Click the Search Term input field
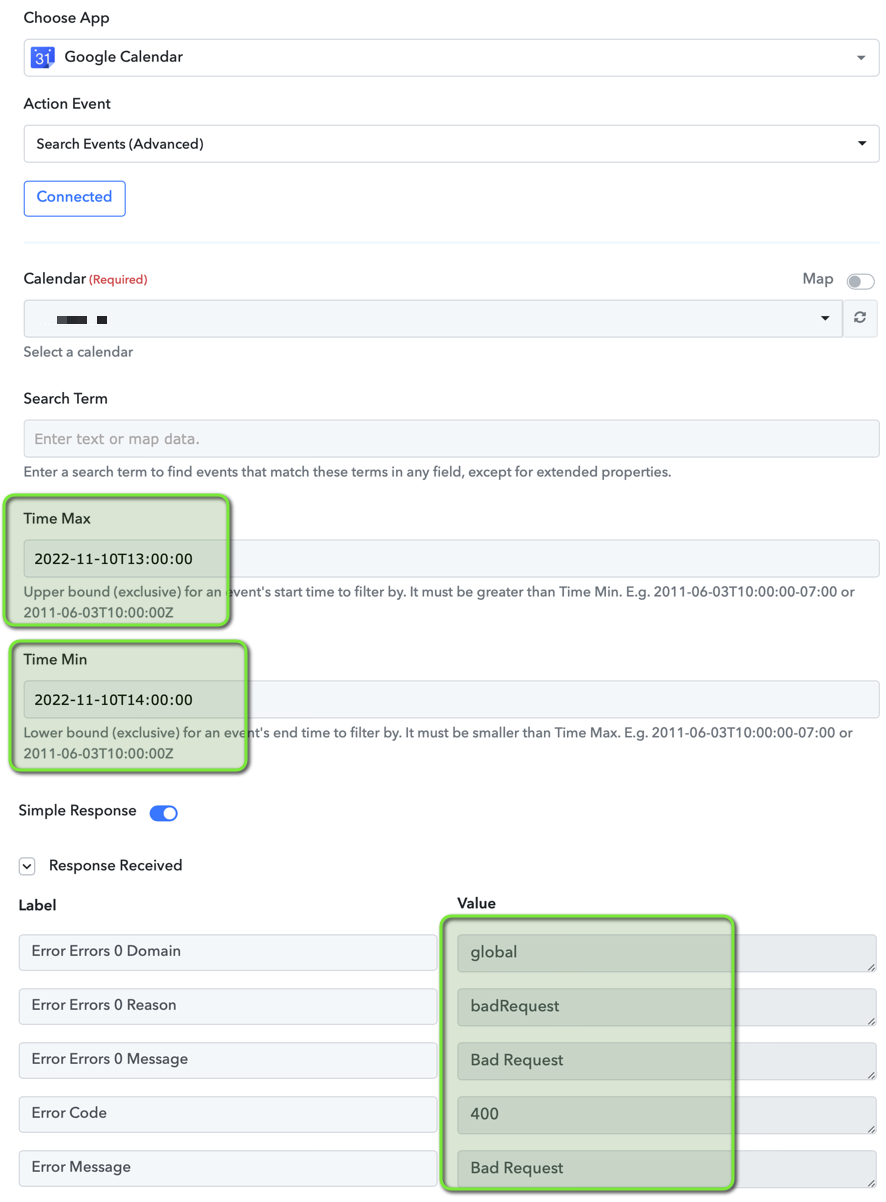The image size is (886, 1202). point(451,439)
